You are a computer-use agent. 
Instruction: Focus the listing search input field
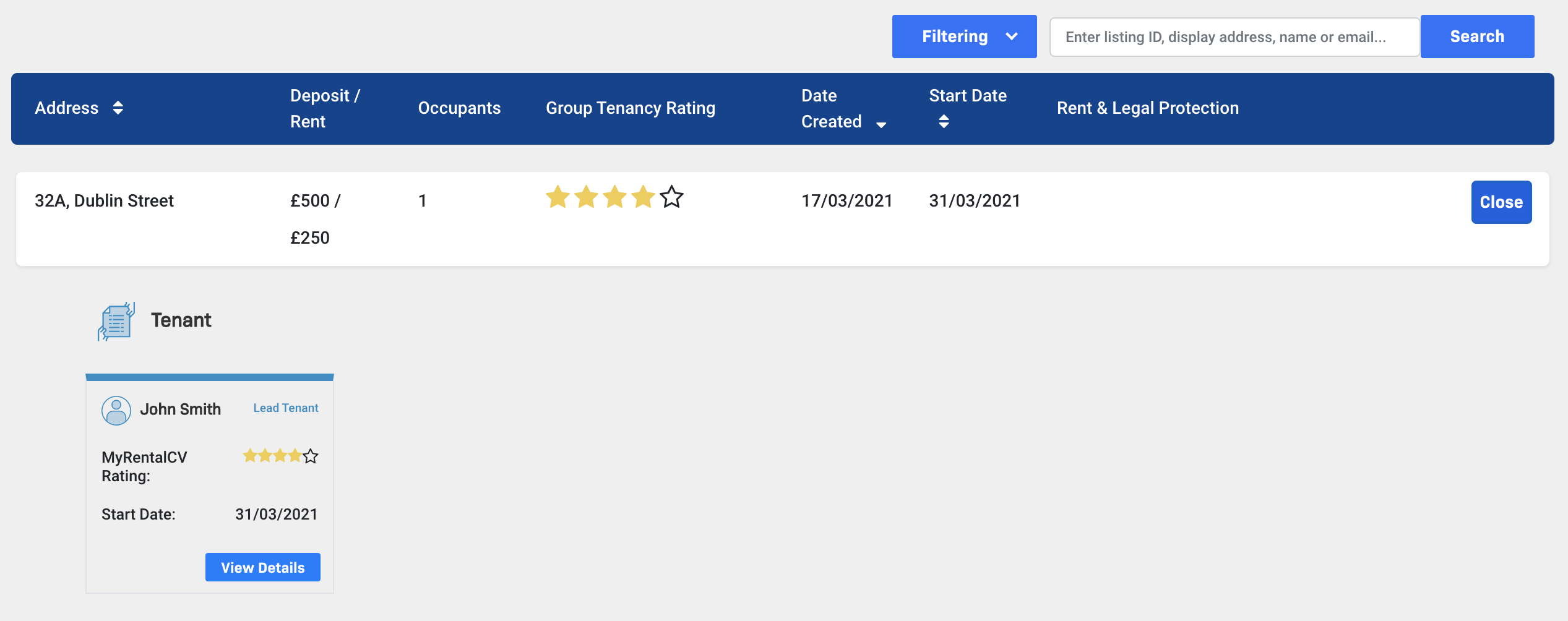click(1234, 37)
